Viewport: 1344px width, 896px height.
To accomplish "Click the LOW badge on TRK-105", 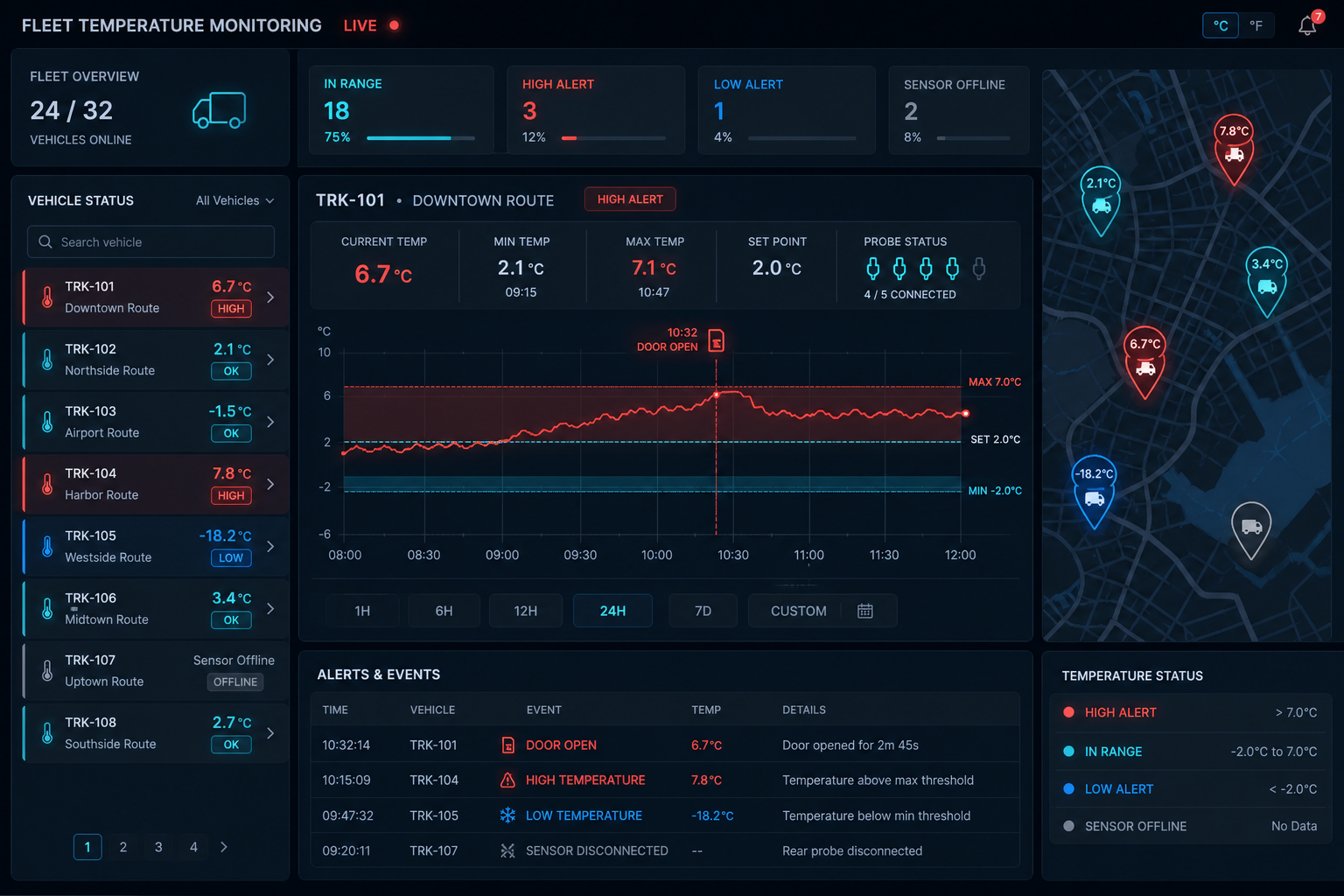I will 231,557.
